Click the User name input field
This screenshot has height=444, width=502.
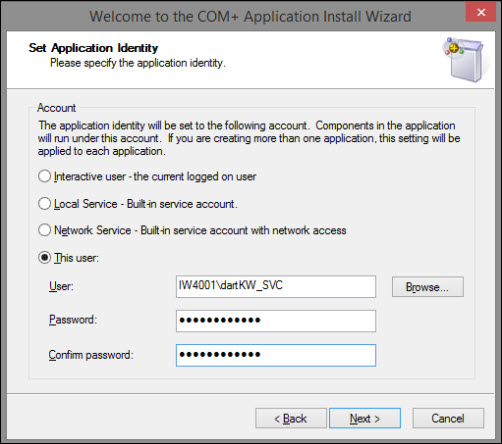(x=276, y=286)
